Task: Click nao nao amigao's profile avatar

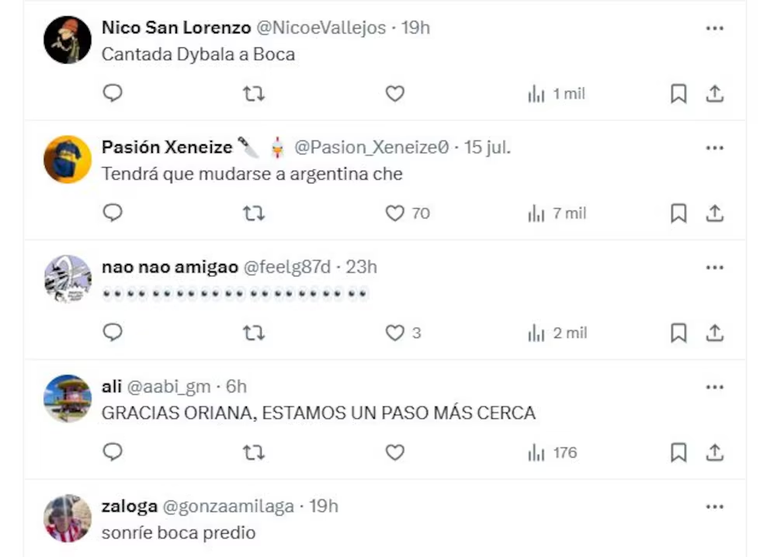Action: click(68, 279)
